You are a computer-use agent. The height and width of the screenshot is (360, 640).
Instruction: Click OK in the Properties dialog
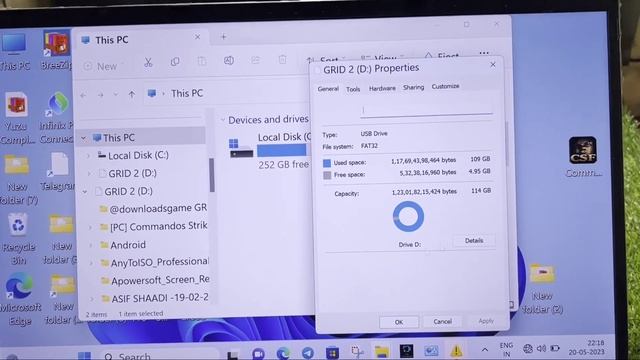click(x=399, y=322)
